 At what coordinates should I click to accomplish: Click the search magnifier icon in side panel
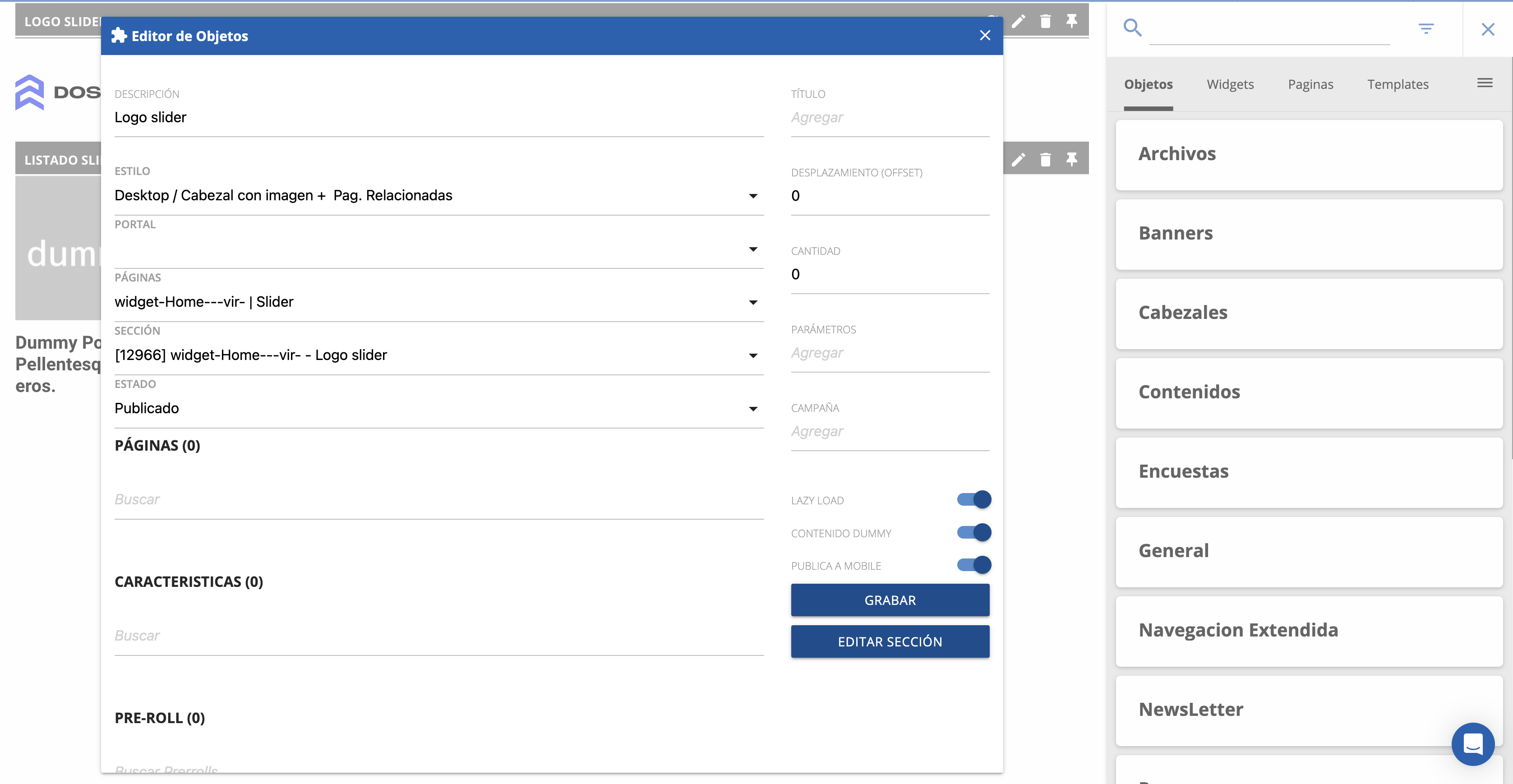coord(1132,28)
